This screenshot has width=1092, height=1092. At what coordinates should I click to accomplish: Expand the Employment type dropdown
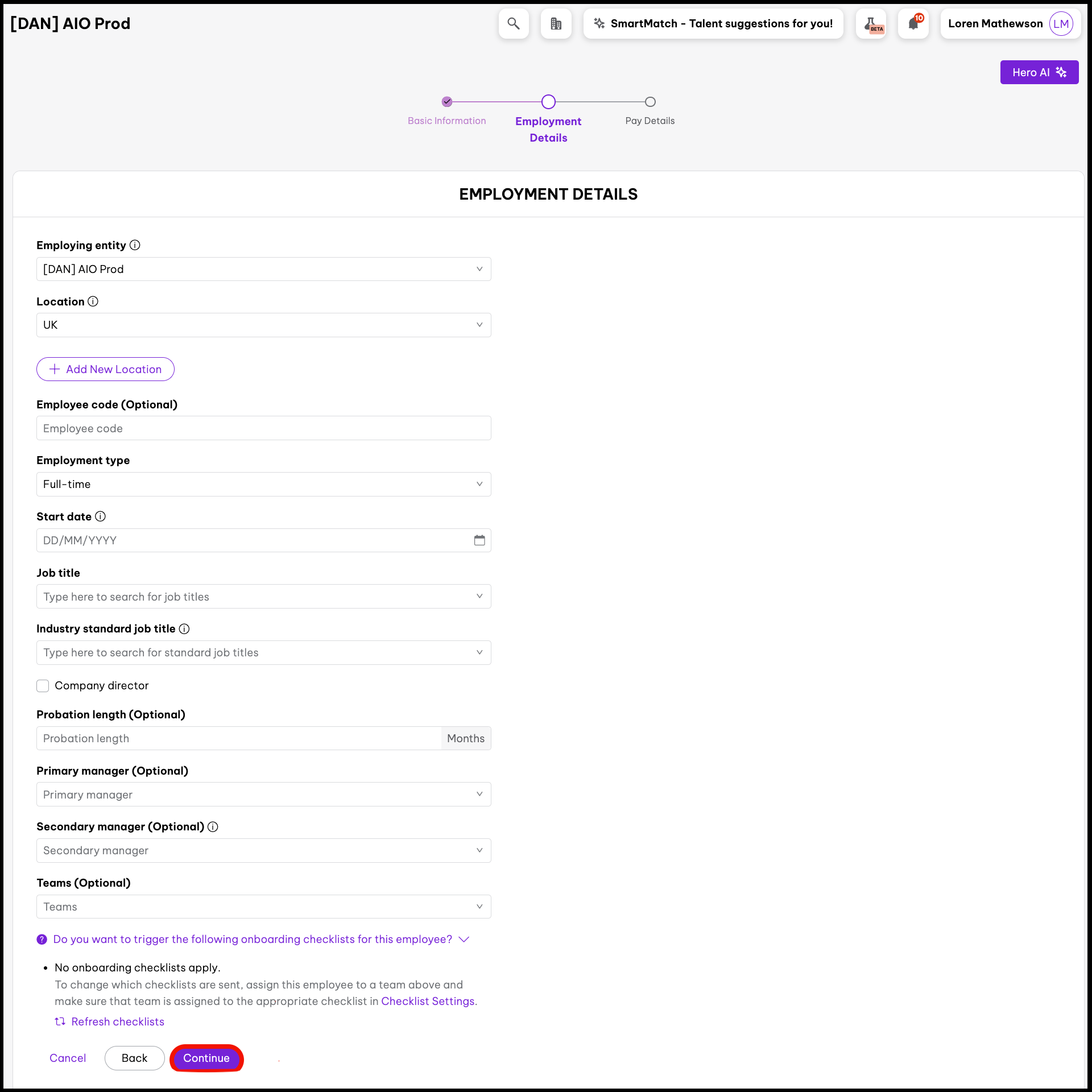point(263,484)
